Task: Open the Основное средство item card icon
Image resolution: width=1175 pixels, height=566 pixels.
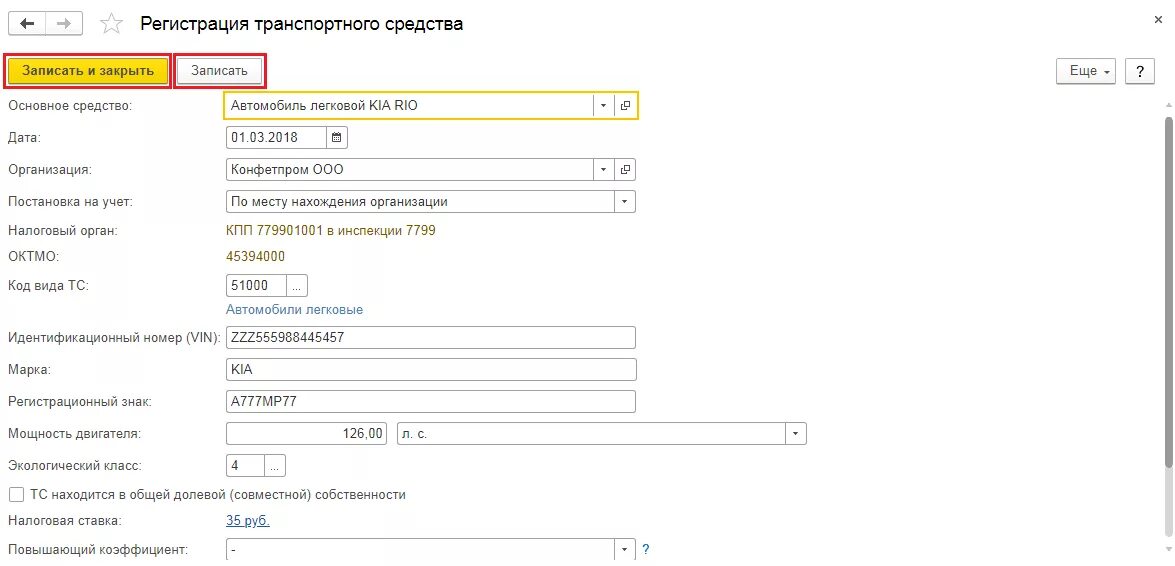Action: pos(625,106)
